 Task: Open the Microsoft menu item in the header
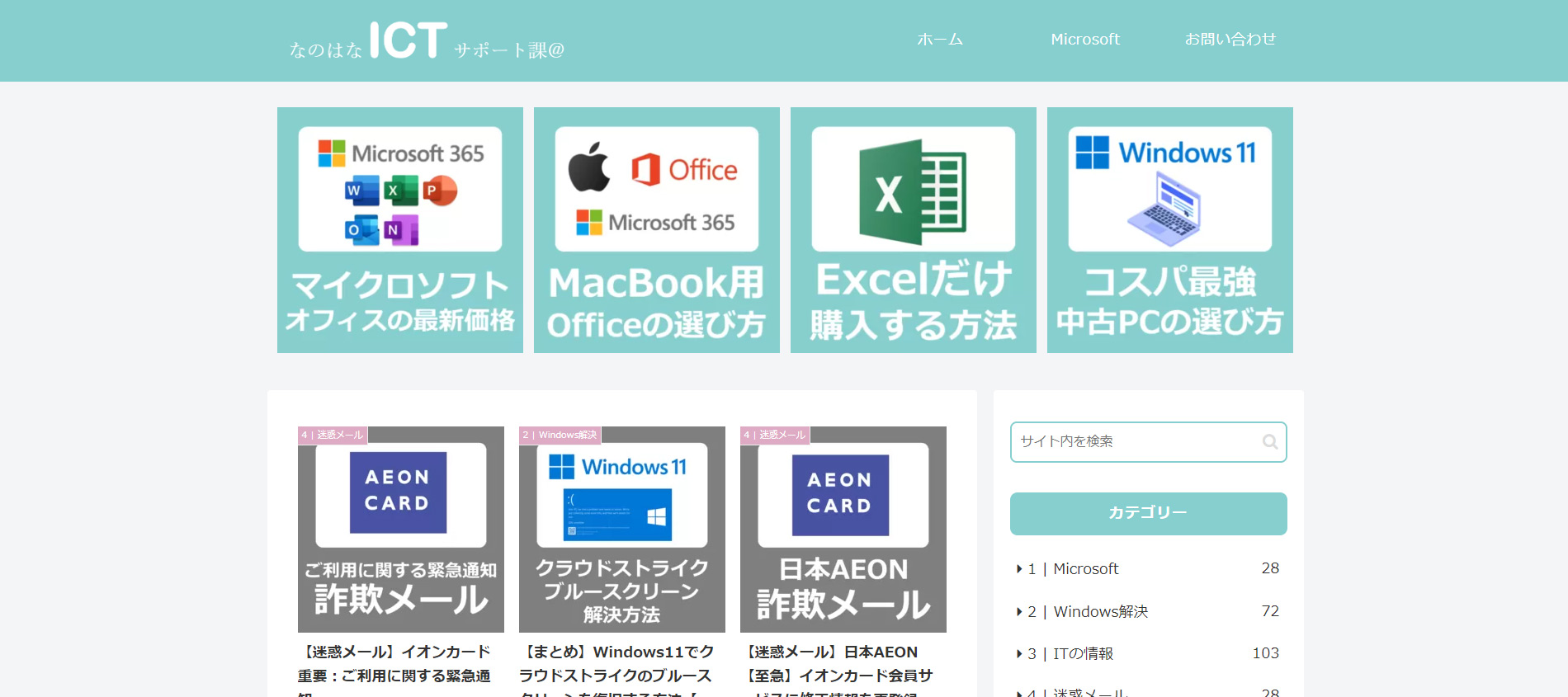click(x=1085, y=40)
